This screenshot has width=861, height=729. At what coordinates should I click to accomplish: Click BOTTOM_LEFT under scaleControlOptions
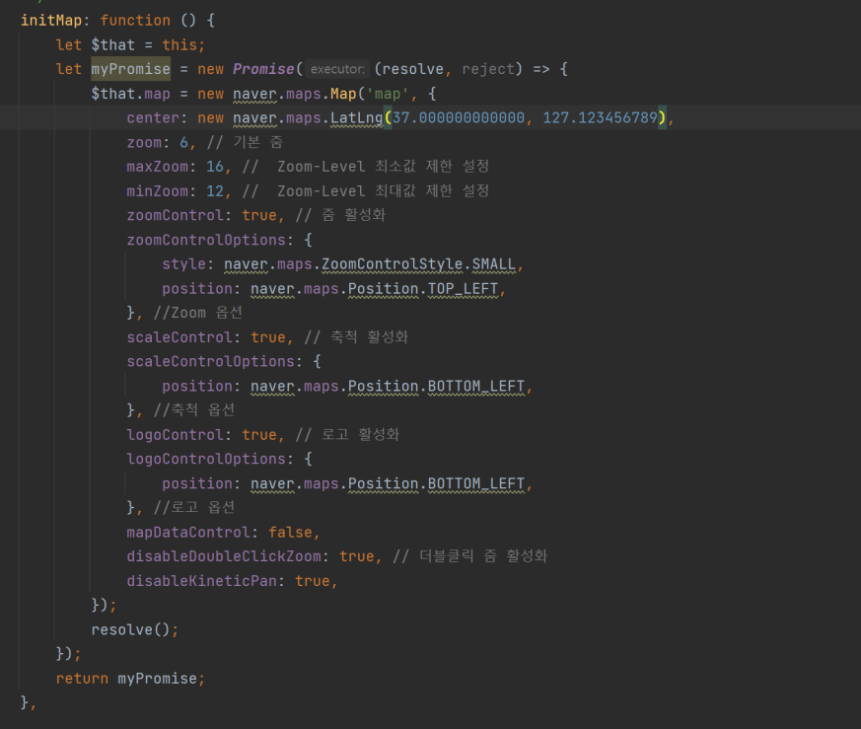tap(476, 386)
